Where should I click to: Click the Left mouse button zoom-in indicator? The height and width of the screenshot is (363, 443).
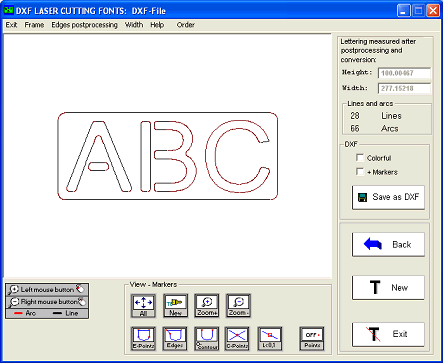point(47,290)
